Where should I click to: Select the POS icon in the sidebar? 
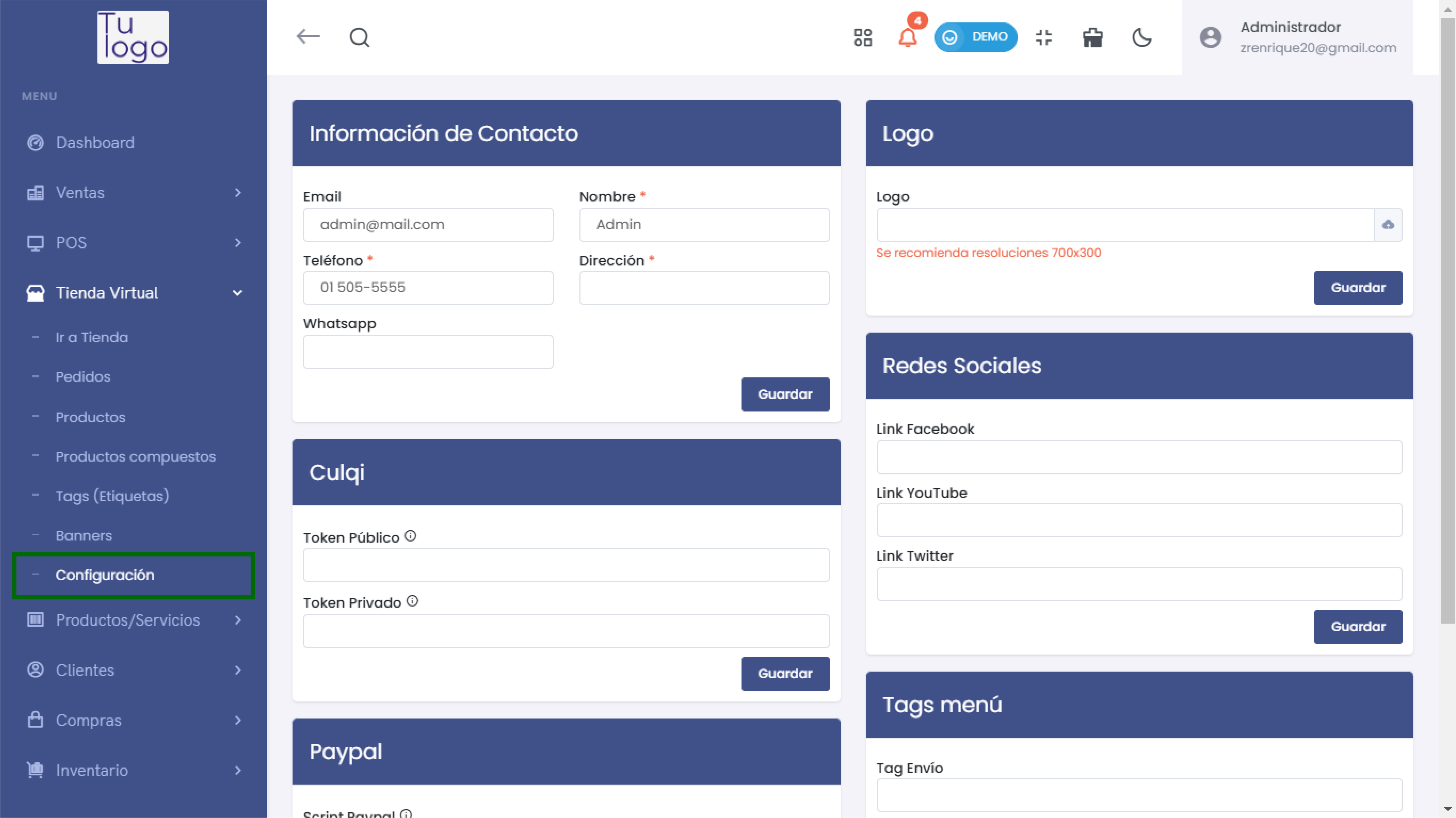[x=35, y=242]
